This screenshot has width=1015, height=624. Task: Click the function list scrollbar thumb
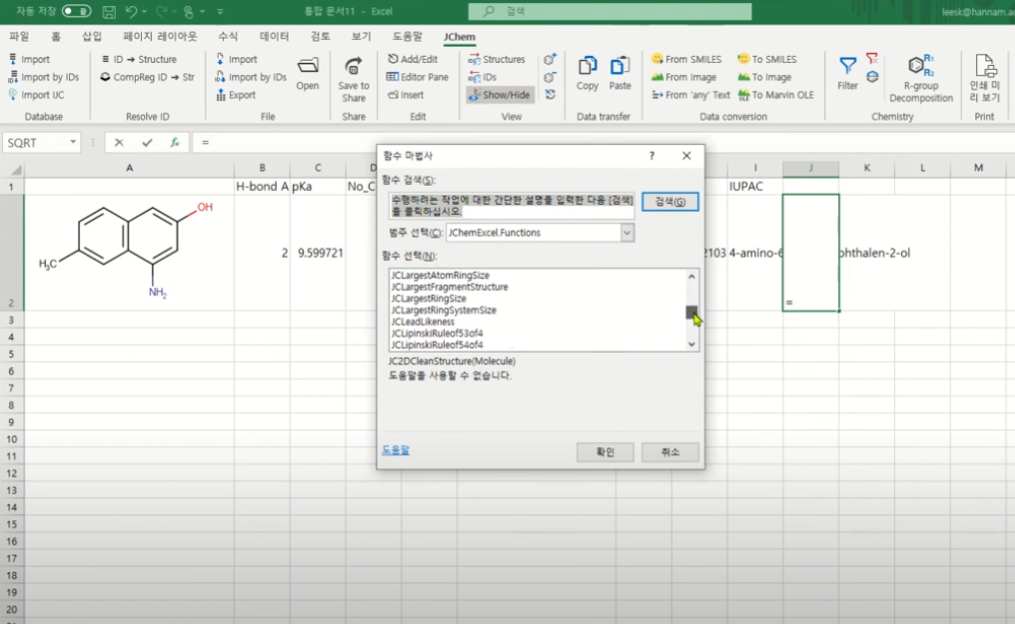click(x=691, y=313)
